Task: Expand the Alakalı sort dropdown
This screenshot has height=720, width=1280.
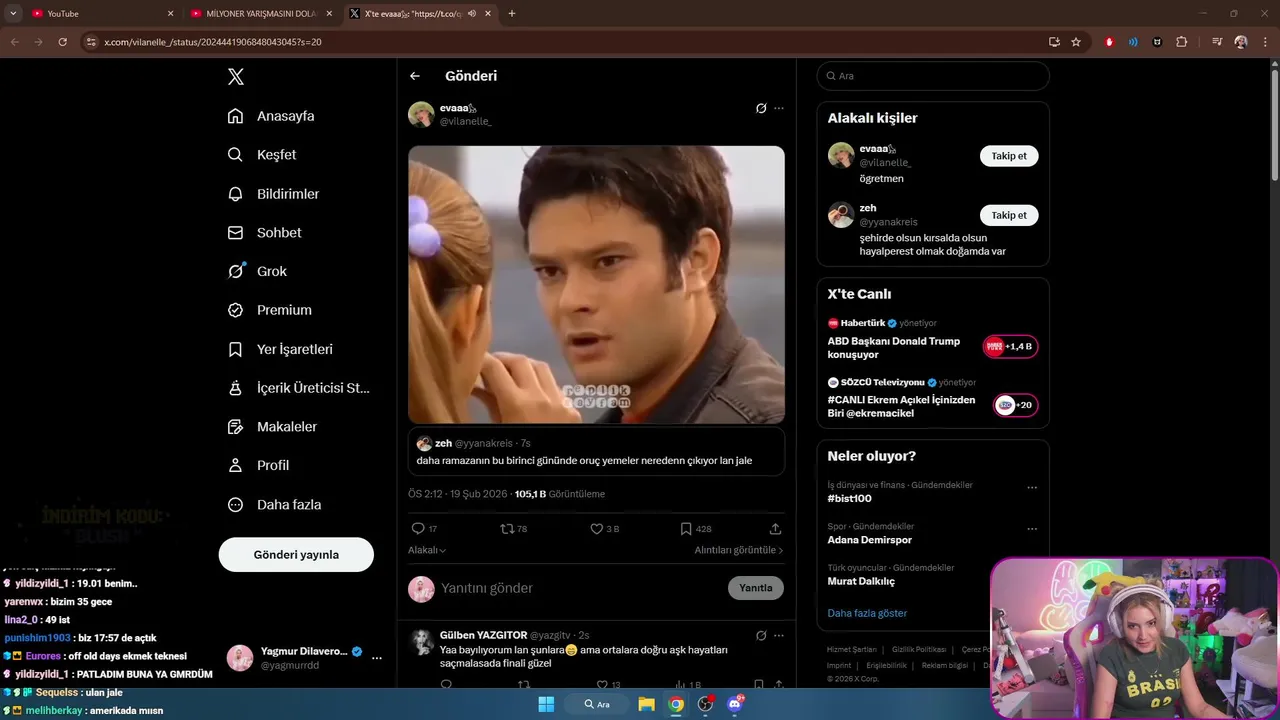Action: pyautogui.click(x=427, y=550)
